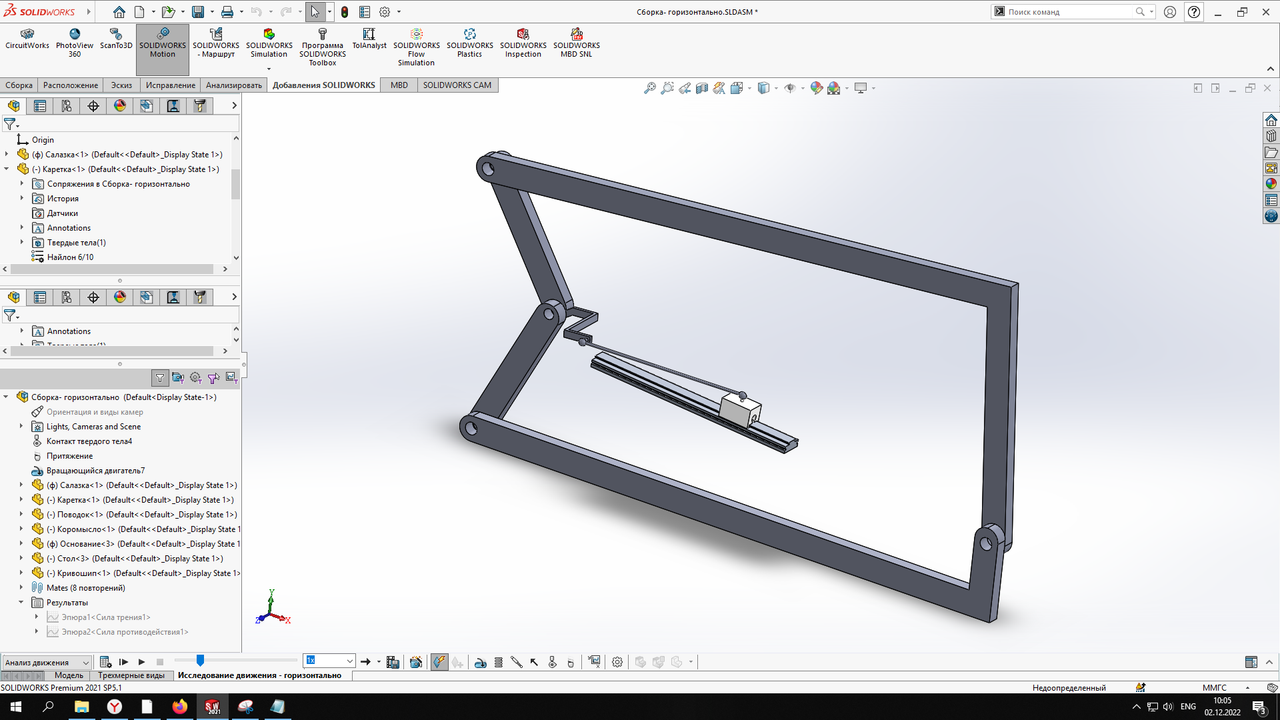Open Windows Start menu
The width and height of the screenshot is (1280, 720).
17,706
